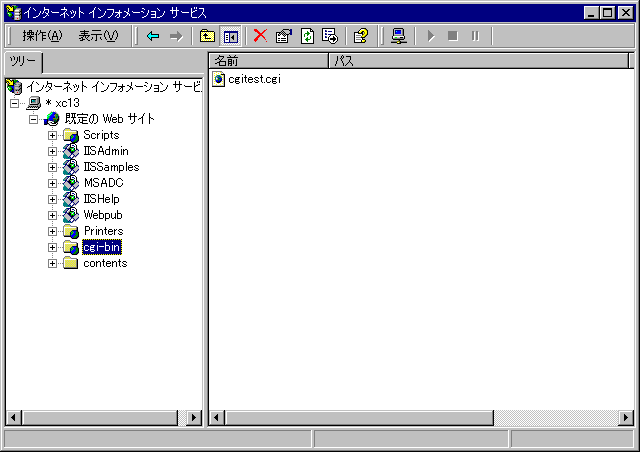The width and height of the screenshot is (640, 452).
Task: Select the Scripts tree item
Action: [x=101, y=135]
